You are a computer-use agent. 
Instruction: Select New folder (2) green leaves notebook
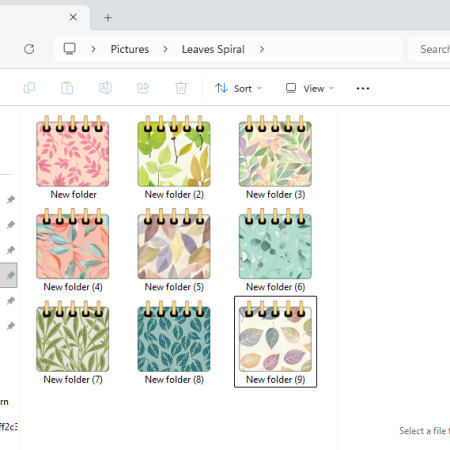174,151
